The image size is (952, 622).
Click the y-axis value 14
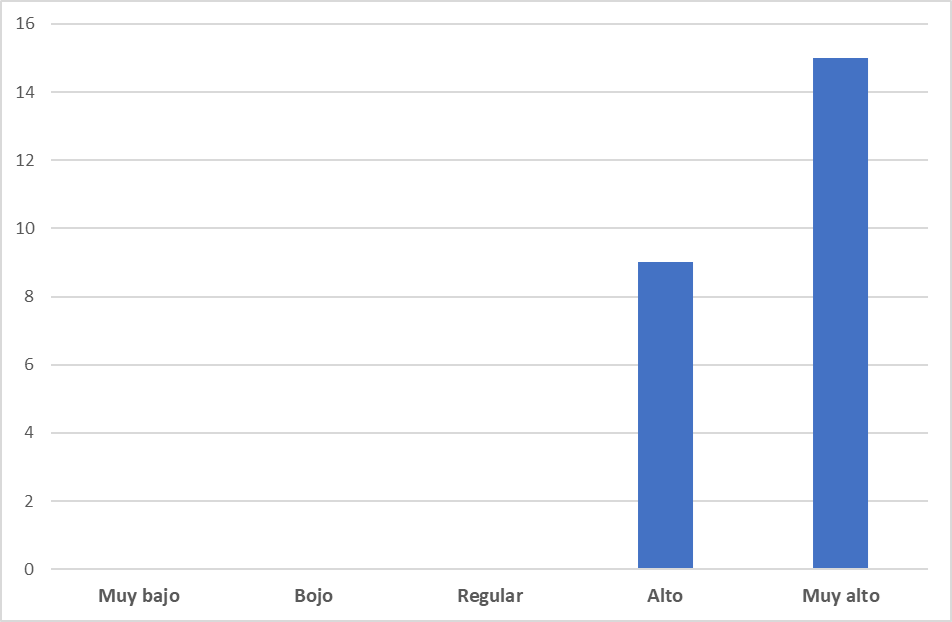[26, 92]
